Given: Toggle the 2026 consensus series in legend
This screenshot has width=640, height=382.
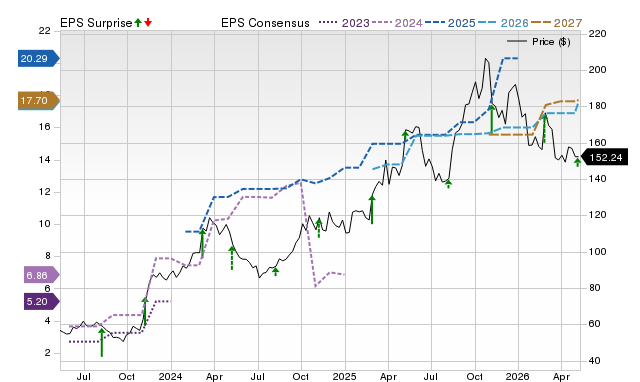Looking at the screenshot, I should [504, 23].
